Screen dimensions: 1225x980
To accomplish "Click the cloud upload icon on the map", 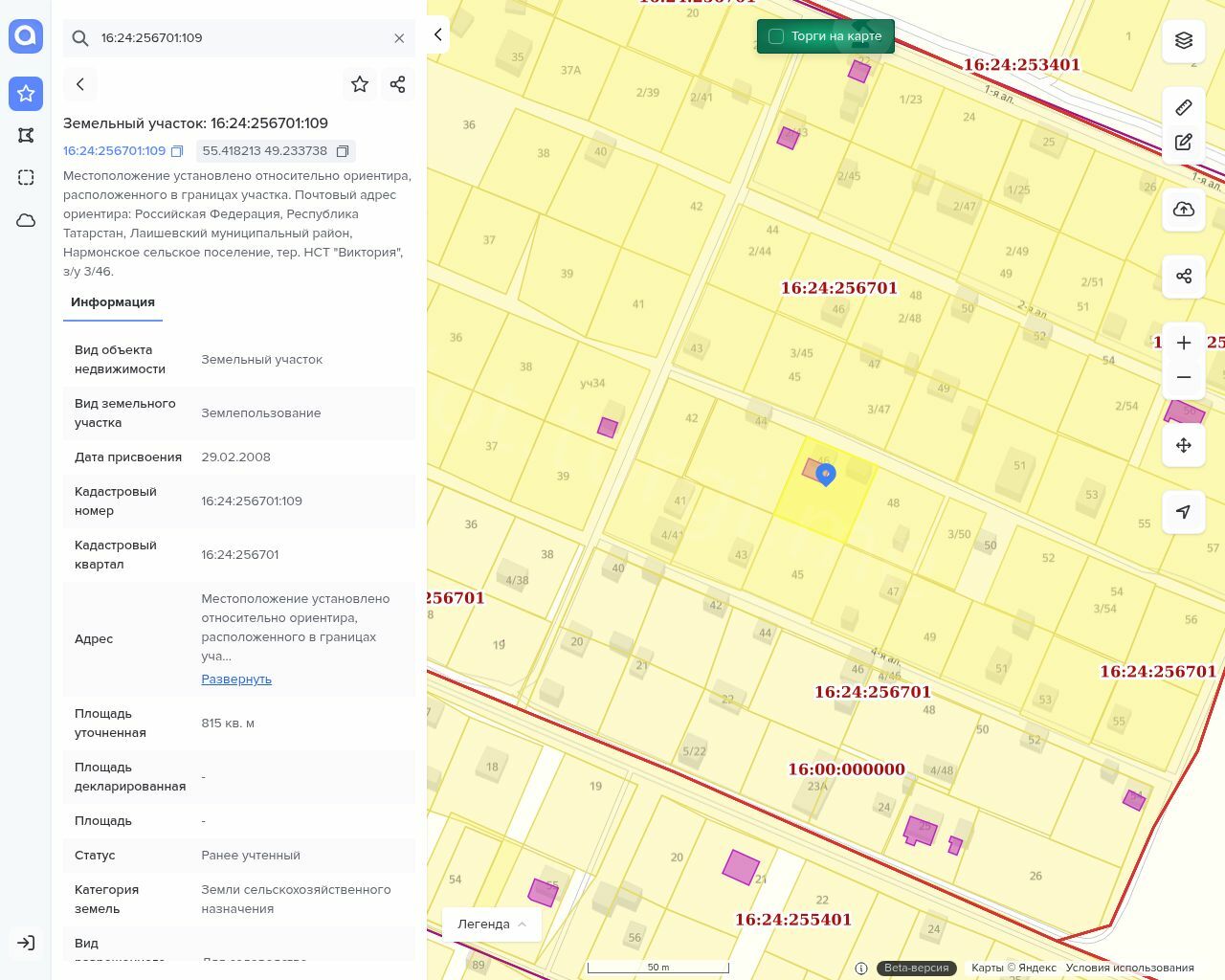I will [1184, 210].
